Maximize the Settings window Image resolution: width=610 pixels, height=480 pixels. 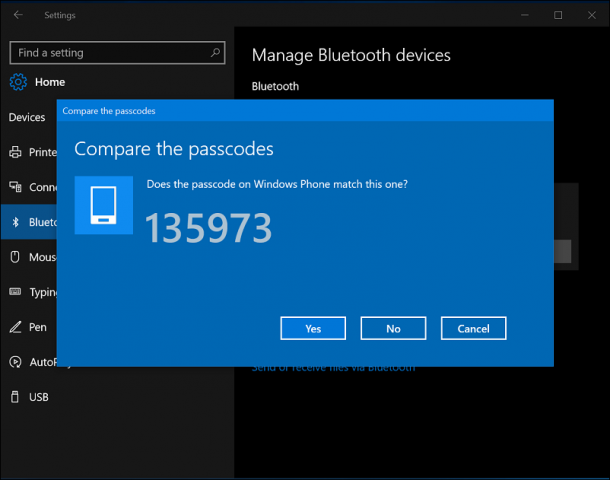pos(558,15)
